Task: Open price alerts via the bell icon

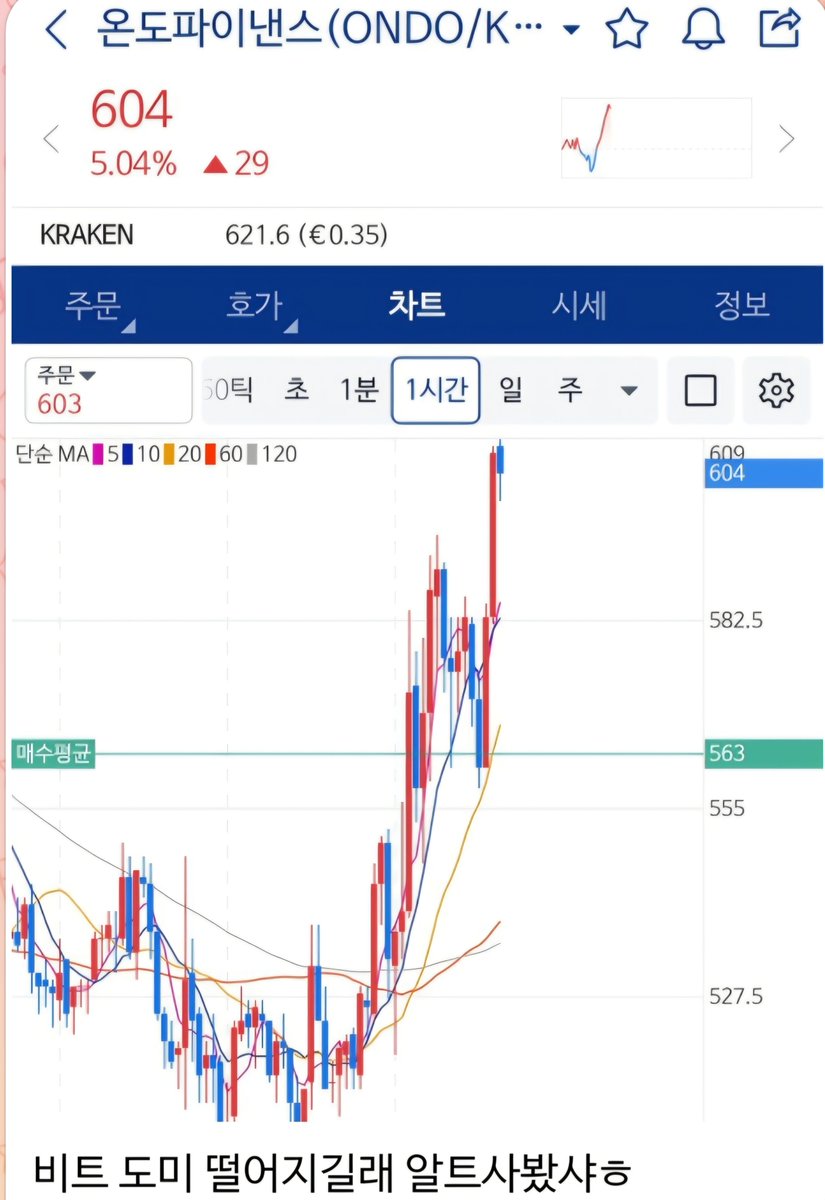Action: point(702,29)
